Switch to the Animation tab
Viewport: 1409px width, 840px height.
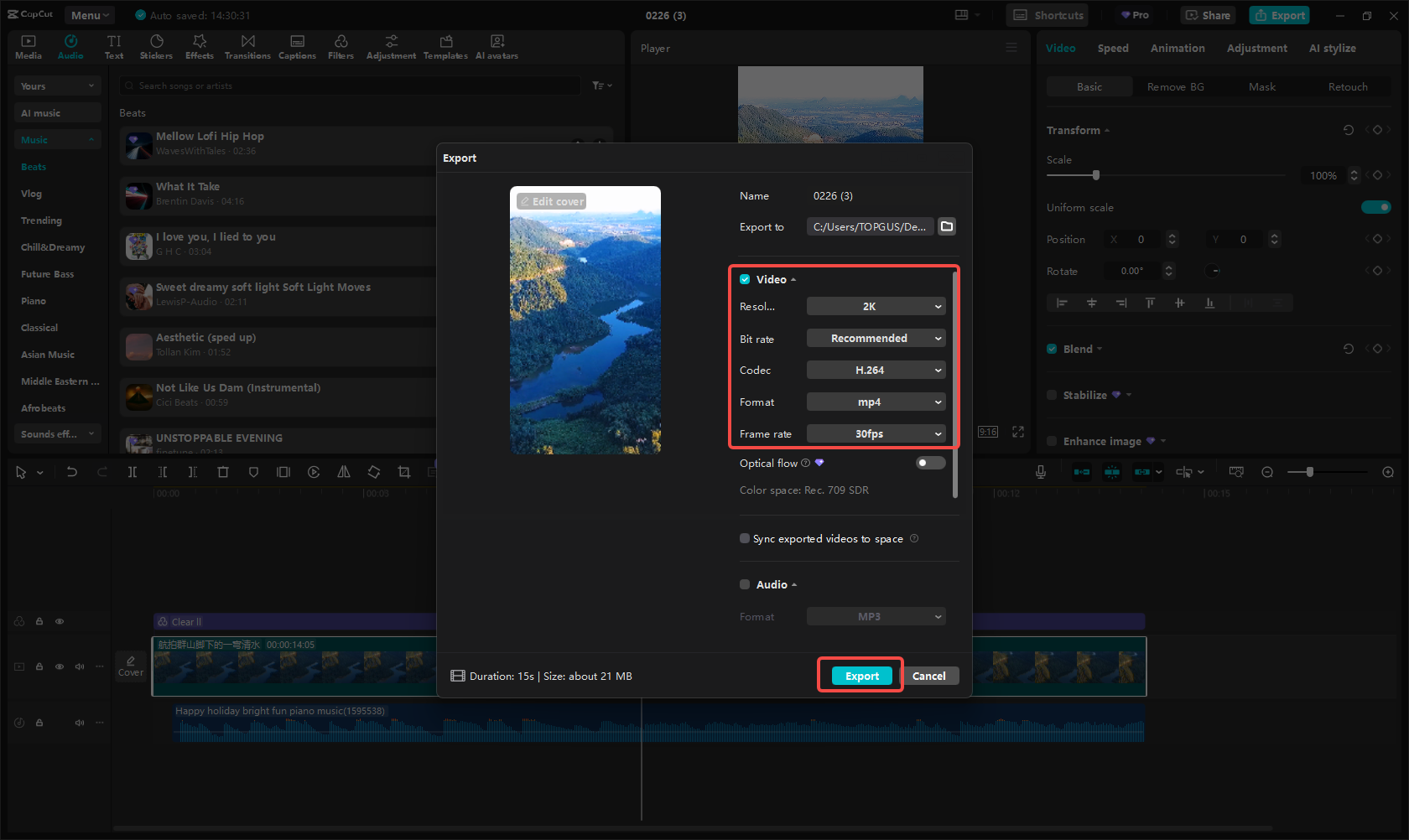[1177, 48]
